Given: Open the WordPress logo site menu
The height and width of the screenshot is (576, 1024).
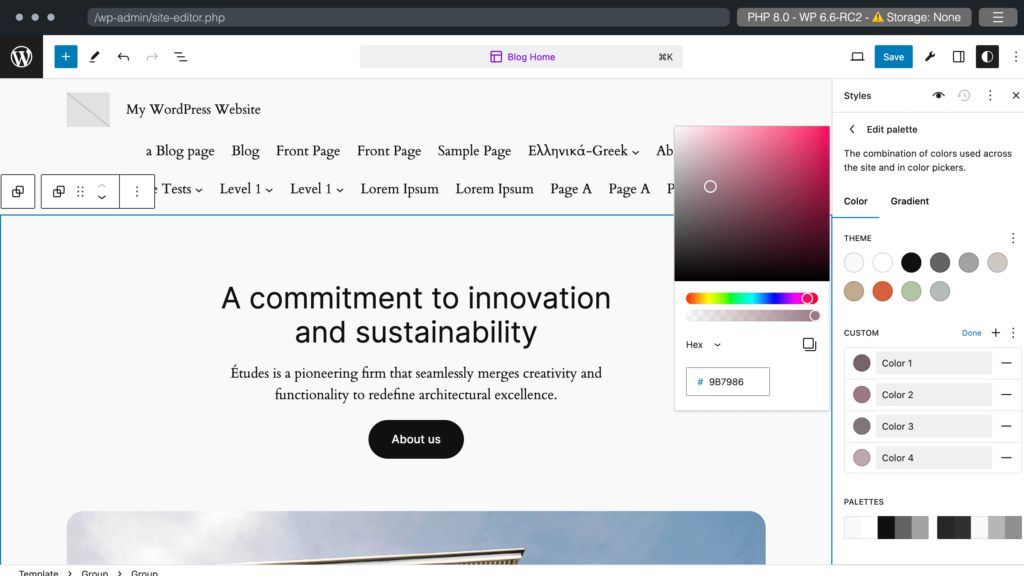Looking at the screenshot, I should pos(22,57).
